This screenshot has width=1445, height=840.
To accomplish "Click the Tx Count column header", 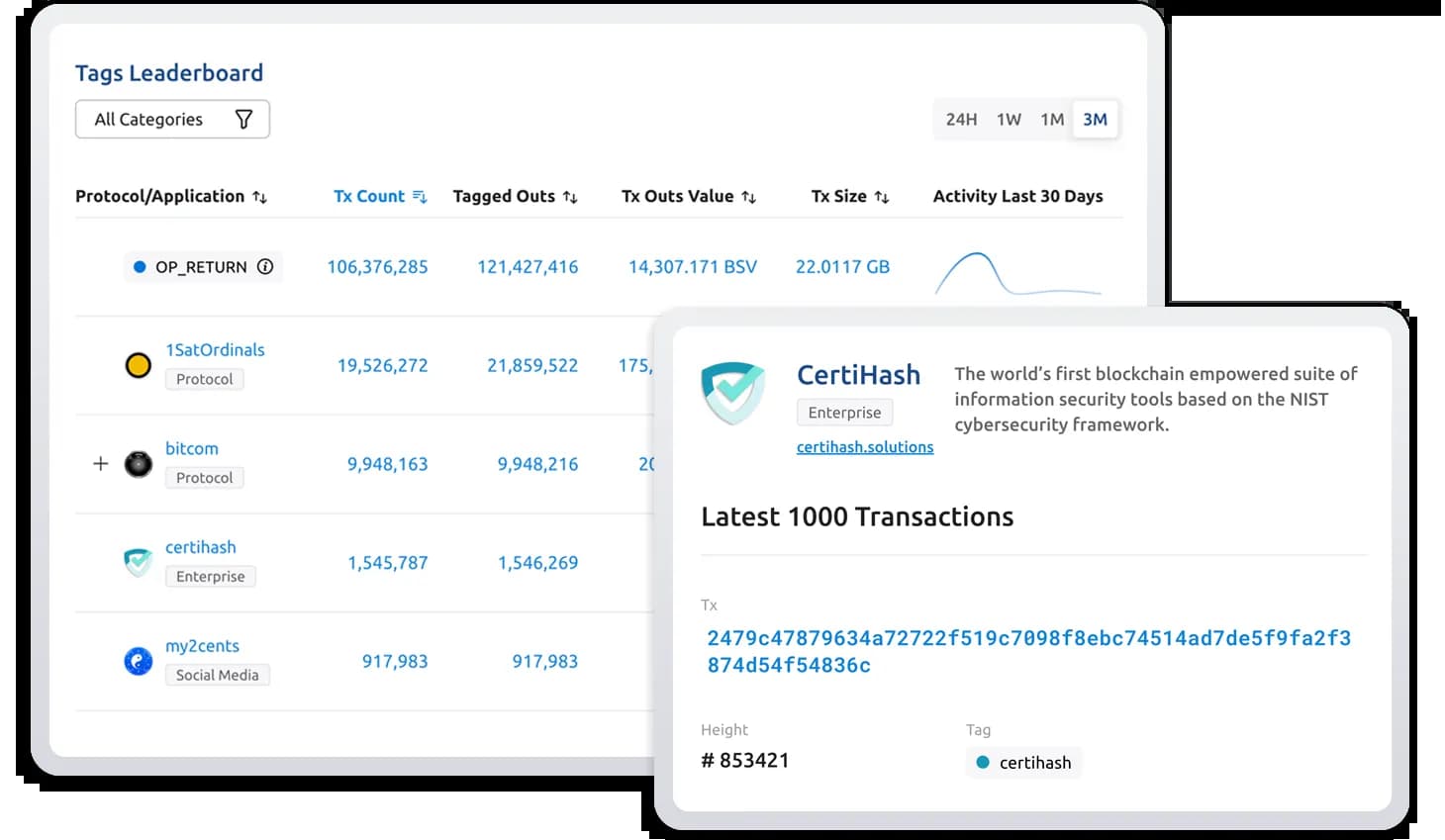I will tap(369, 196).
